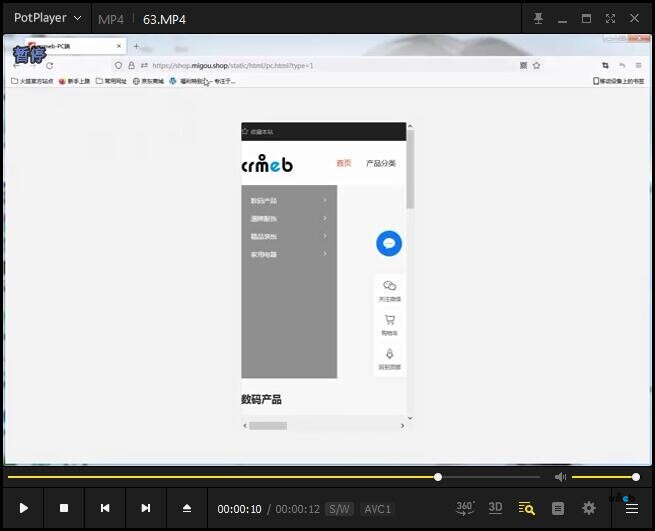Viewport: 655px width, 531px height.
Task: Open the QR code icon in address bar
Action: point(523,65)
